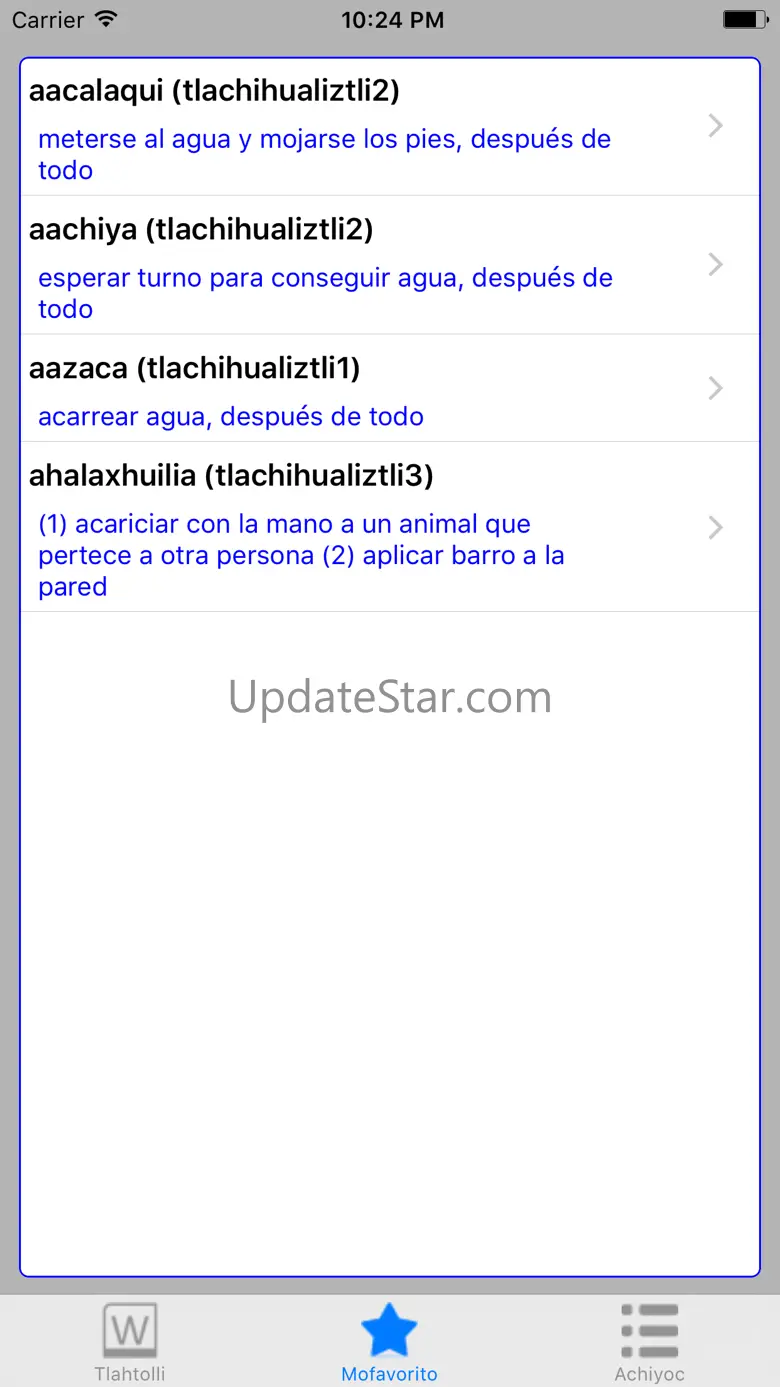Switch to the Tlahtolli tab label
This screenshot has height=1387, width=780.
pos(130,1374)
